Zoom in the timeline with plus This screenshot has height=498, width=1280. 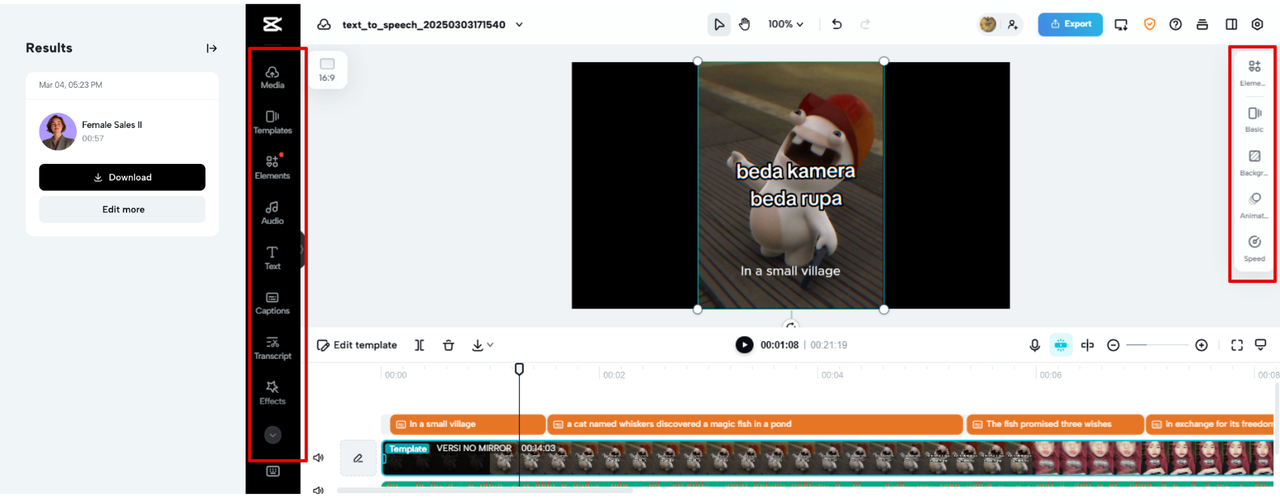[1201, 345]
